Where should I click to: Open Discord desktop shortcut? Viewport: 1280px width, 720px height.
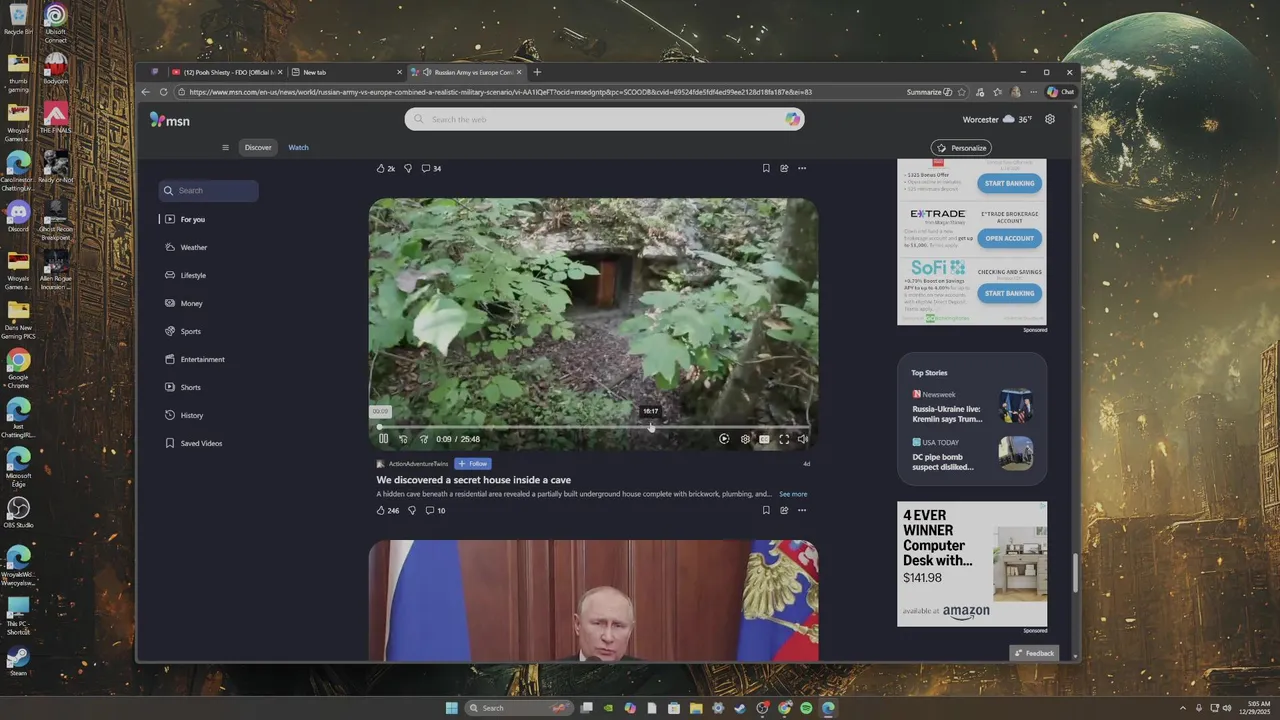(x=18, y=216)
